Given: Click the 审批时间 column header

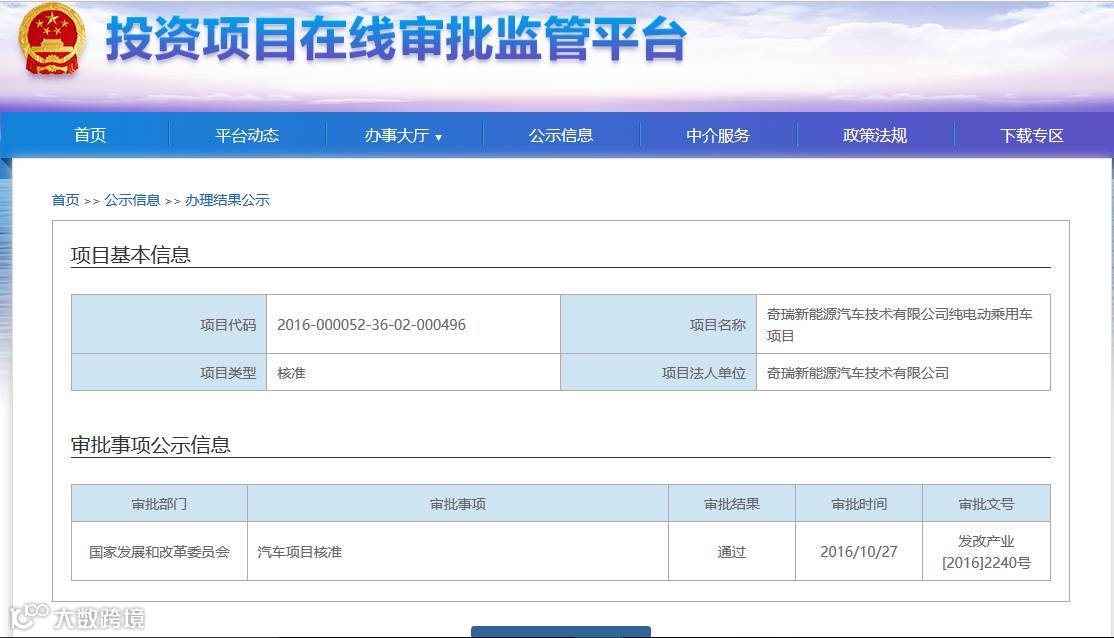Looking at the screenshot, I should pyautogui.click(x=859, y=504).
